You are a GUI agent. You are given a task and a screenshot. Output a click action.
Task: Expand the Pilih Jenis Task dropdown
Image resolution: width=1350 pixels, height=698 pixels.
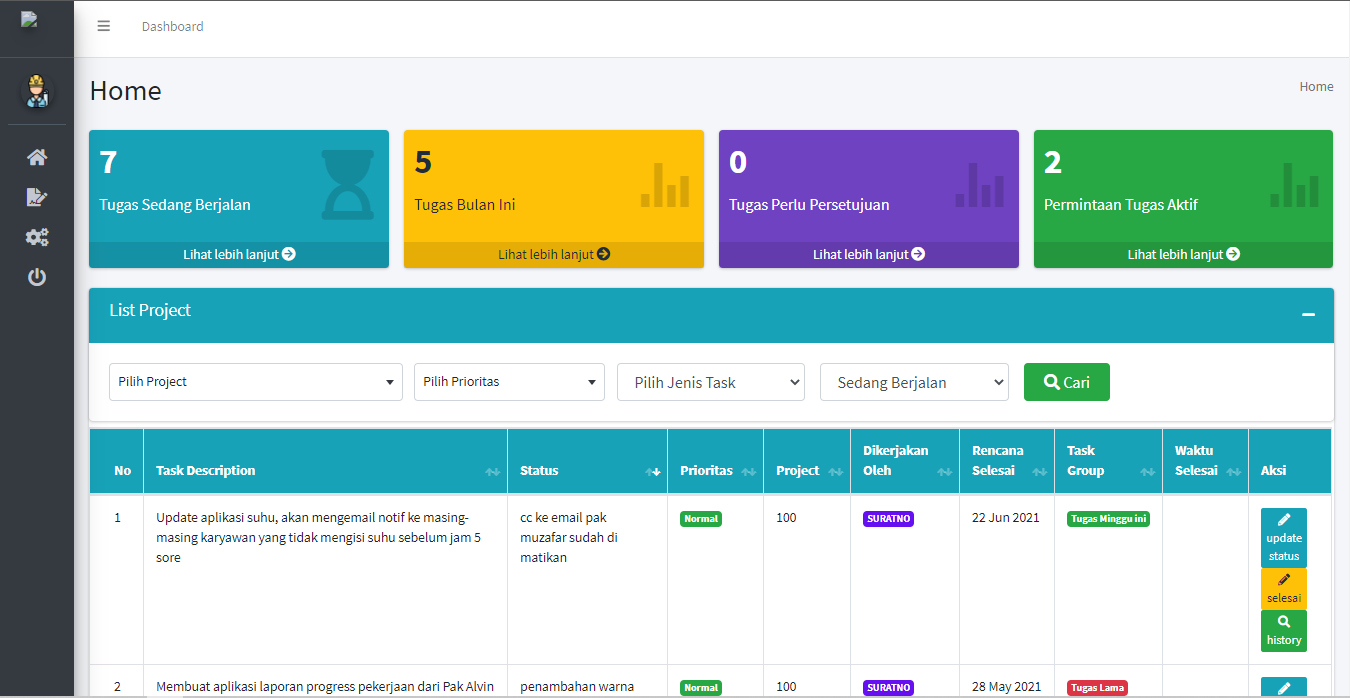[x=710, y=382]
